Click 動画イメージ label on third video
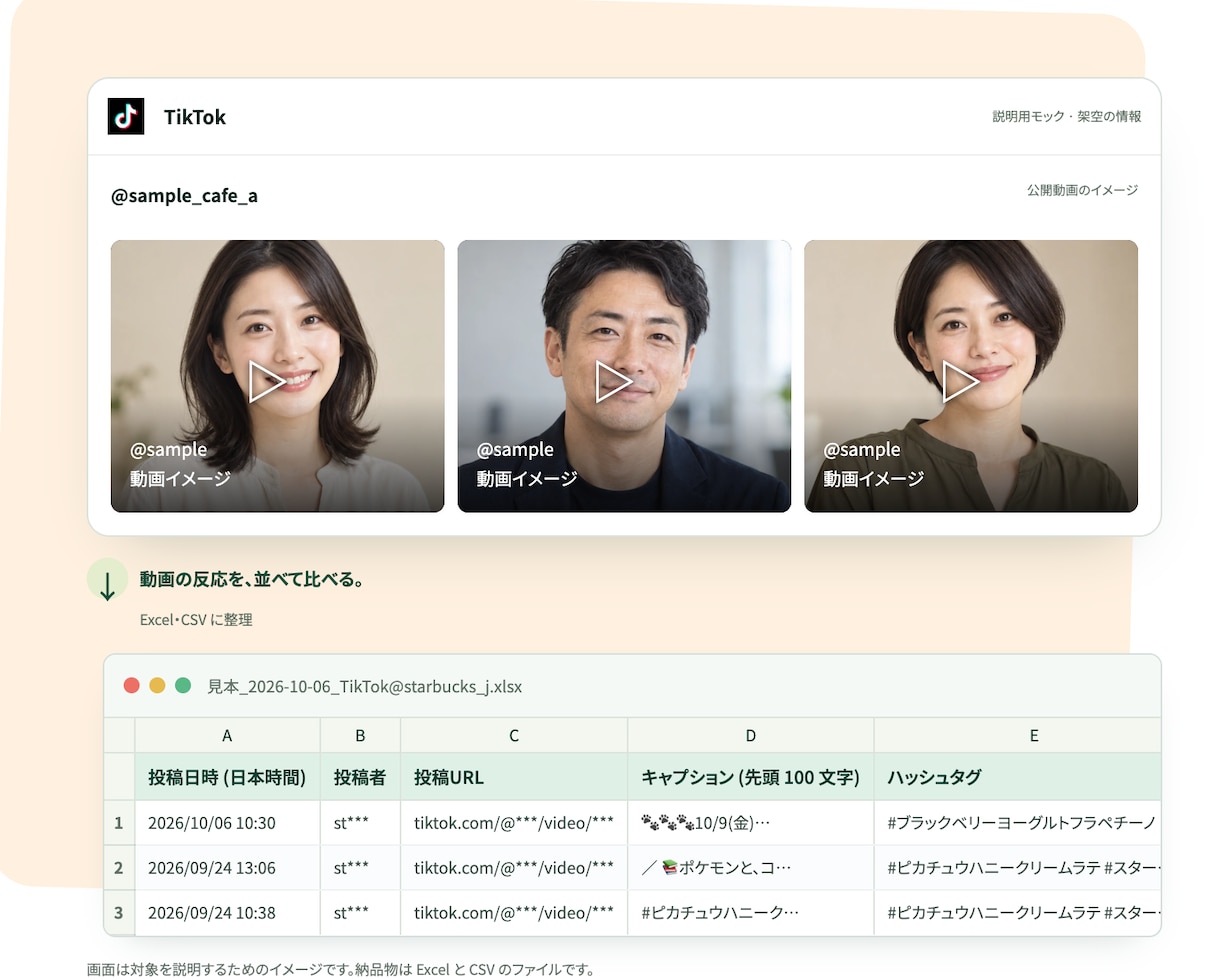This screenshot has width=1220, height=979. 874,479
